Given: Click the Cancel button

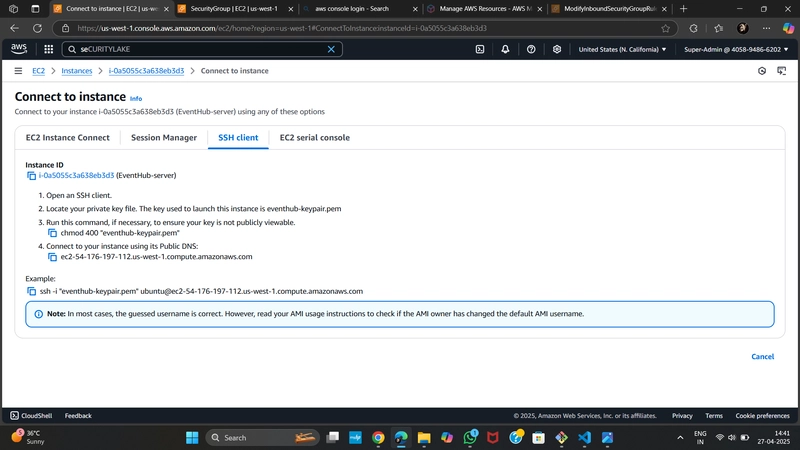Looking at the screenshot, I should coord(762,357).
